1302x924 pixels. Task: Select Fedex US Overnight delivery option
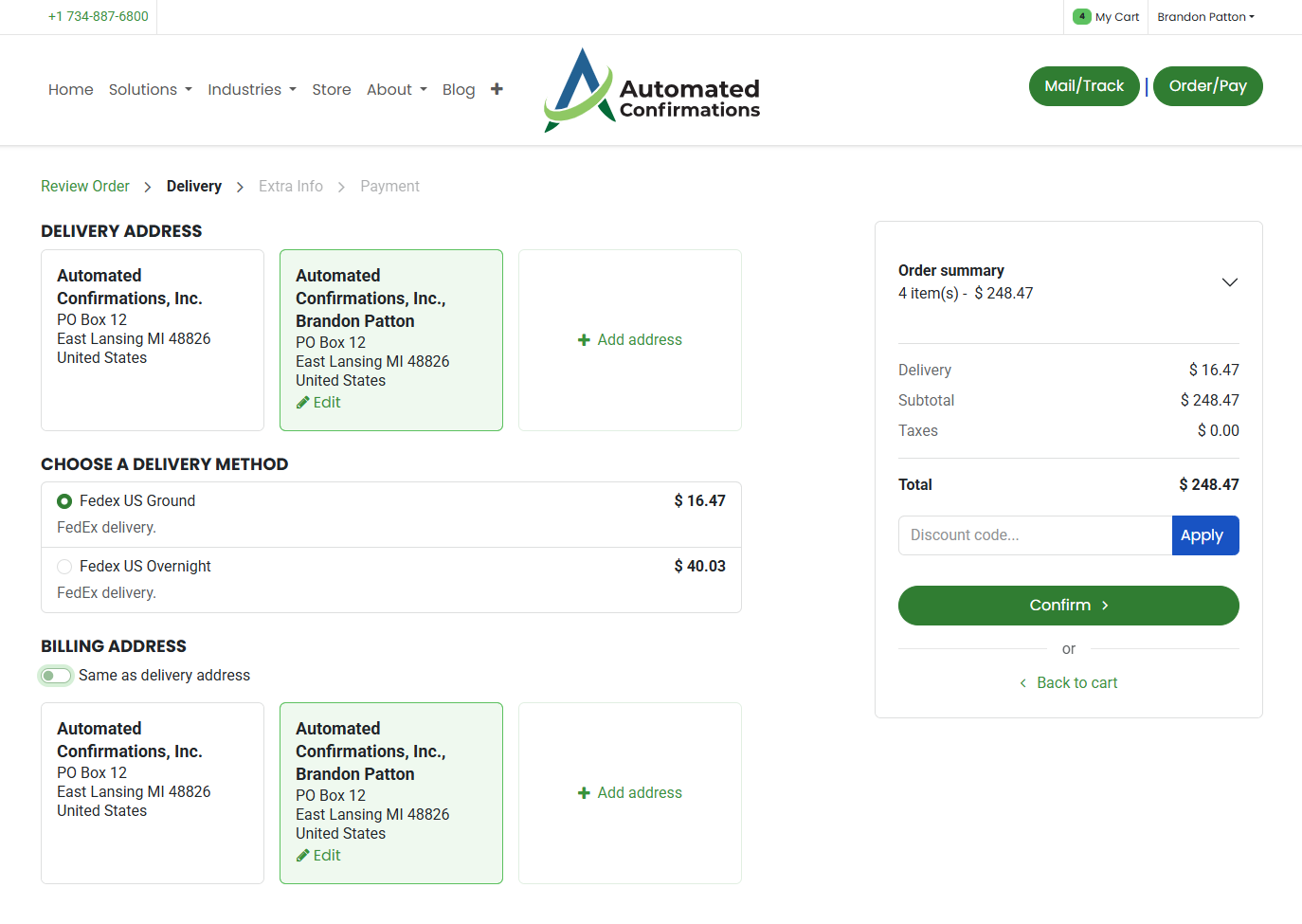pos(64,567)
